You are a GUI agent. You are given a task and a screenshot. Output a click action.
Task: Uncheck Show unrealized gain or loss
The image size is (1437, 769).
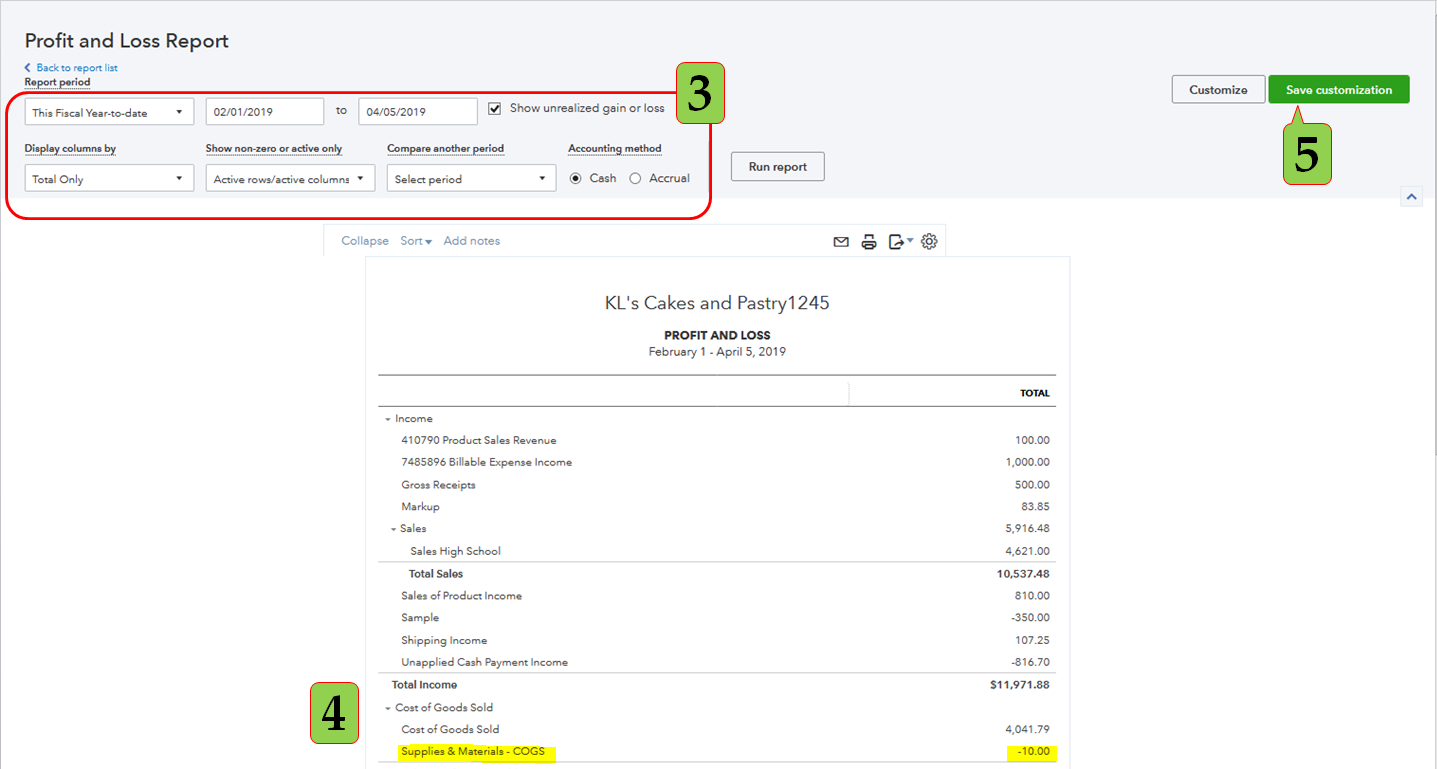point(495,109)
